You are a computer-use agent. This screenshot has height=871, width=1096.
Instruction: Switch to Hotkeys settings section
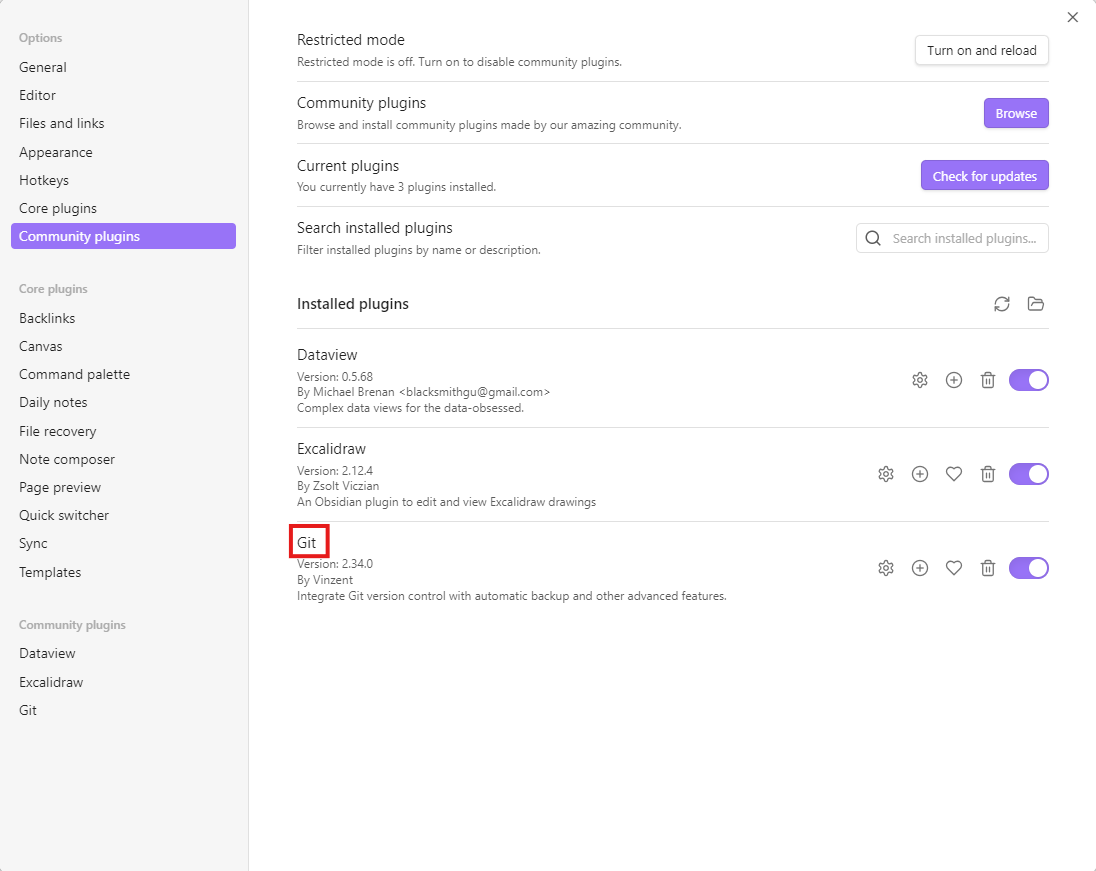point(44,180)
